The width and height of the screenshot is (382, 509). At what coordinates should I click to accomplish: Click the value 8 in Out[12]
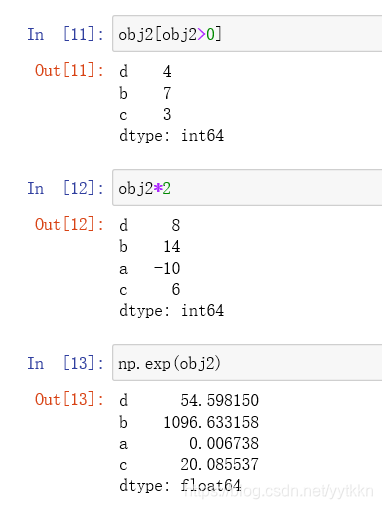176,225
